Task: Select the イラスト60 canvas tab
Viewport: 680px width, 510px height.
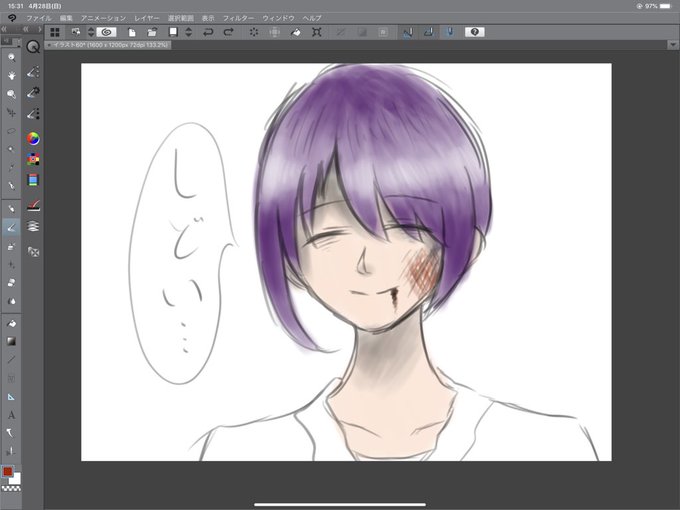Action: coord(108,45)
